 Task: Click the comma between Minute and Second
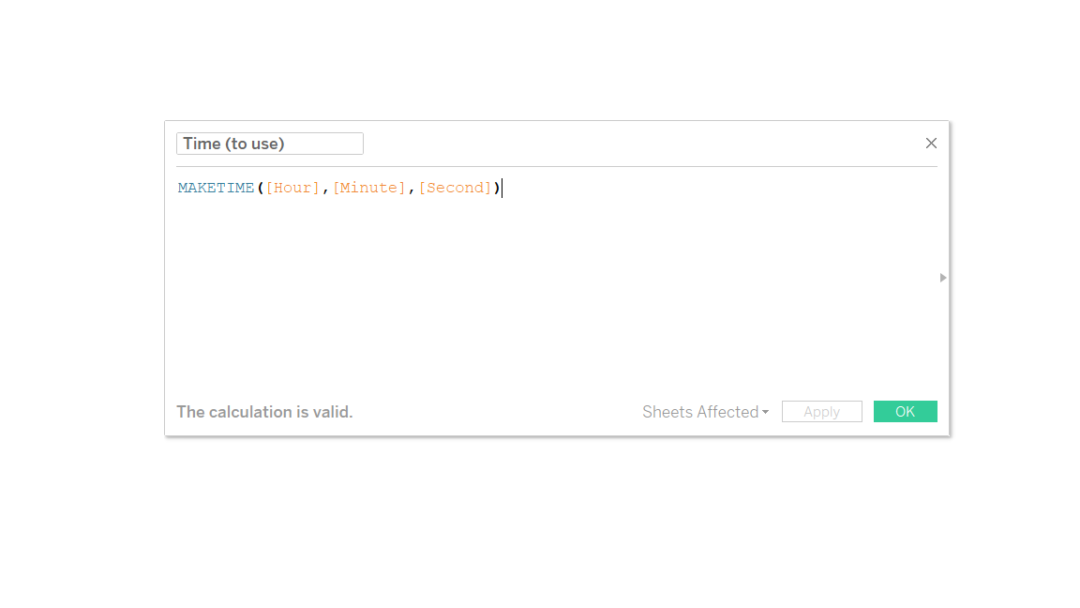tap(409, 187)
